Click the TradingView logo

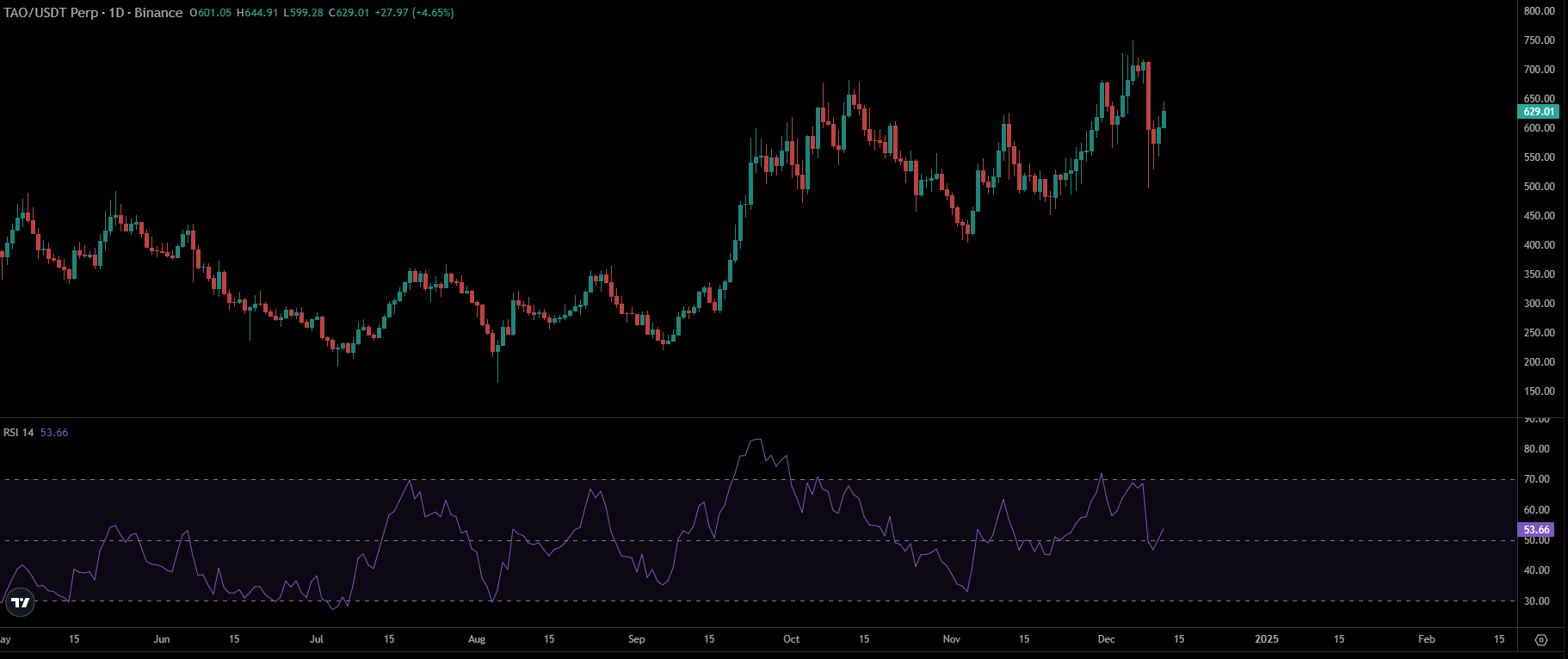[x=20, y=603]
